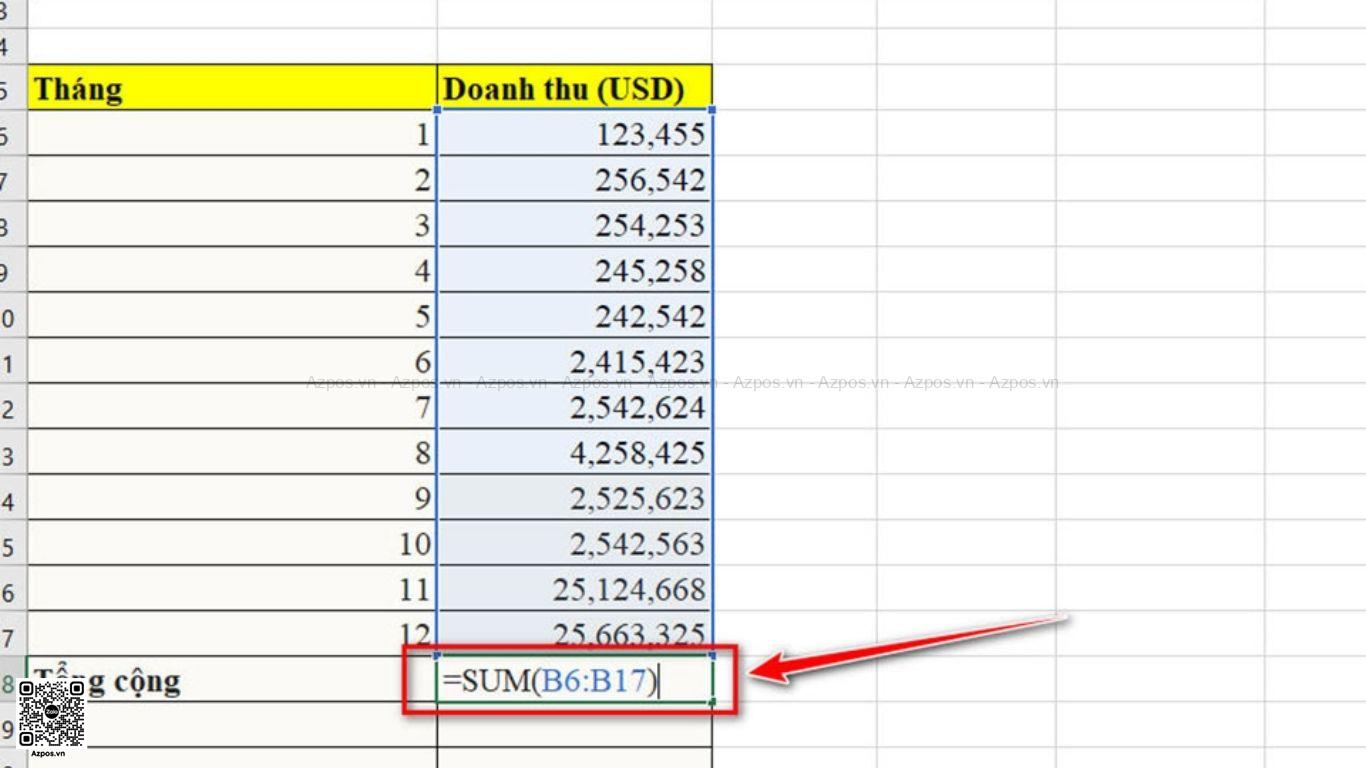The width and height of the screenshot is (1366, 768).
Task: Select month cell with value 9
Action: (232, 498)
